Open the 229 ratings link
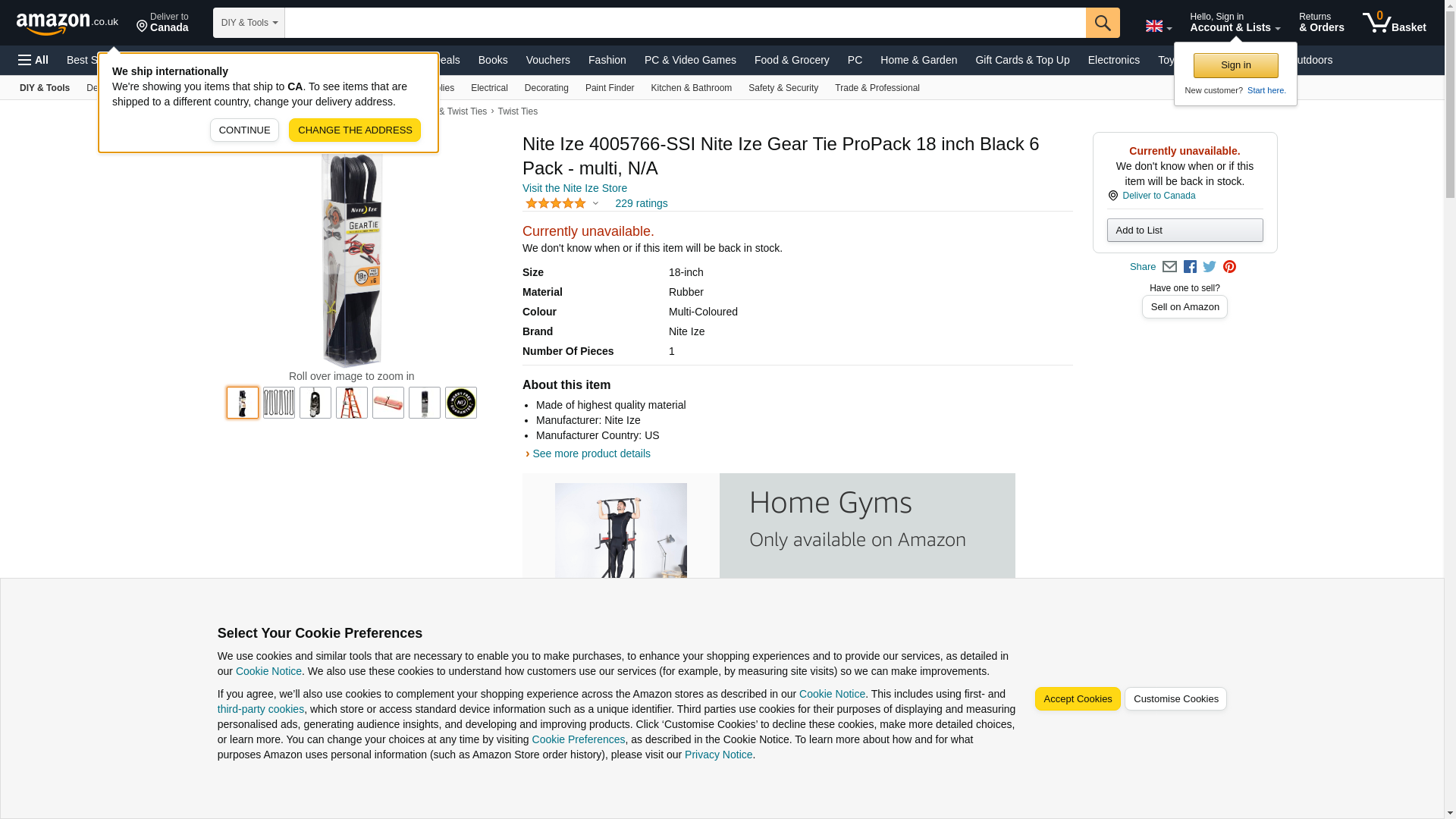1456x819 pixels. (x=641, y=203)
